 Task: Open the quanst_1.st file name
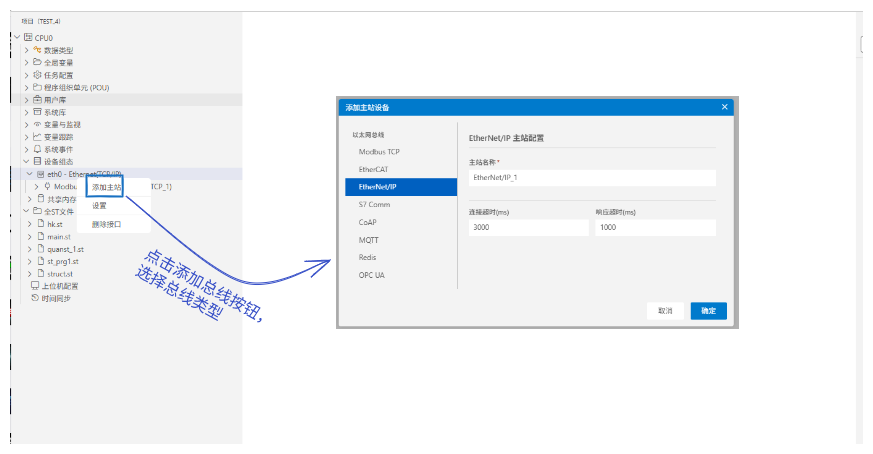click(65, 249)
